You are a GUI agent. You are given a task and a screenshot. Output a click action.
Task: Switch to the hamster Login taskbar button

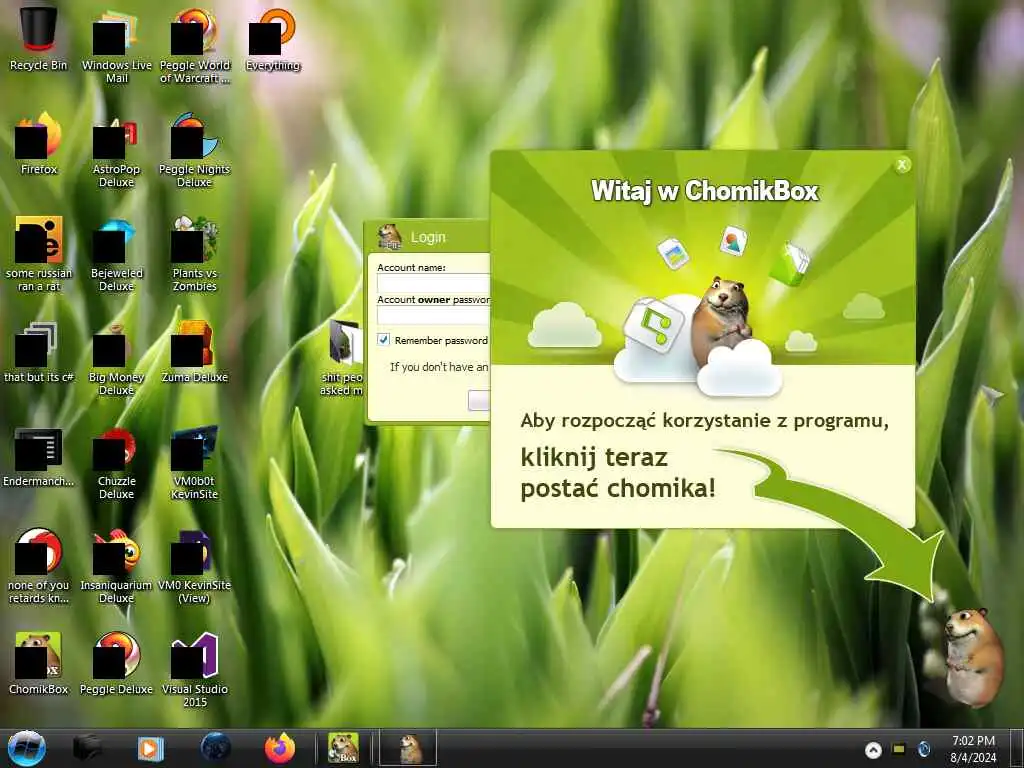coord(408,748)
